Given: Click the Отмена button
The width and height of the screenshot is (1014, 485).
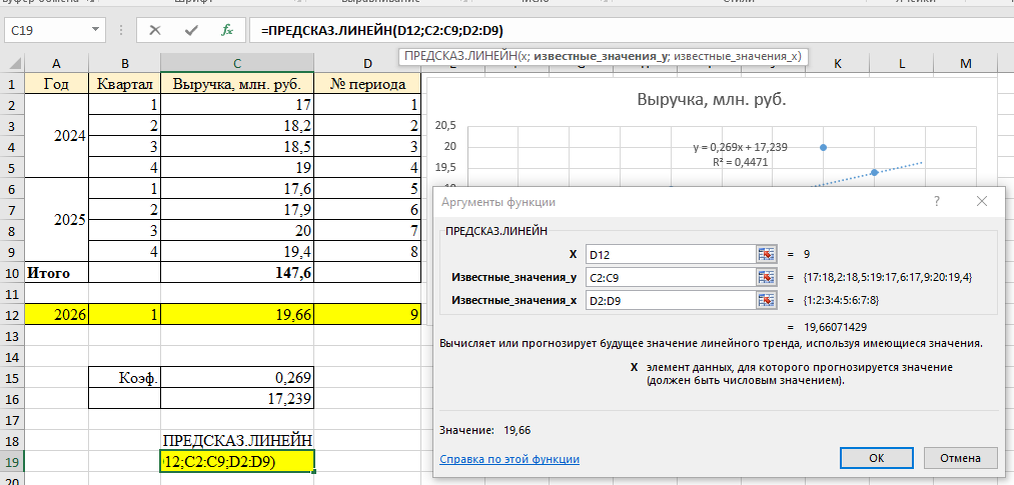Looking at the screenshot, I should point(960,458).
